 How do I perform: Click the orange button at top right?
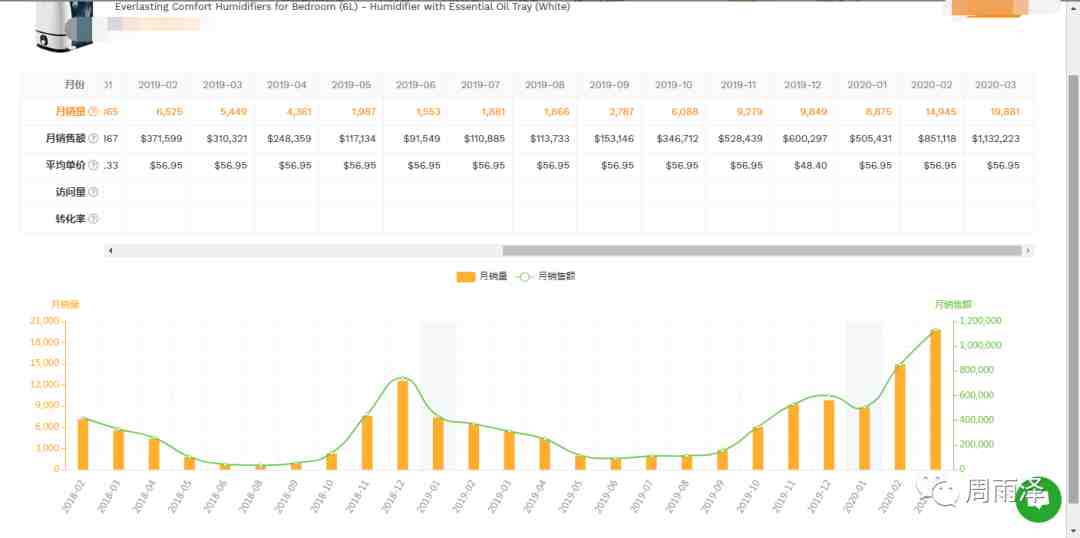click(x=988, y=7)
